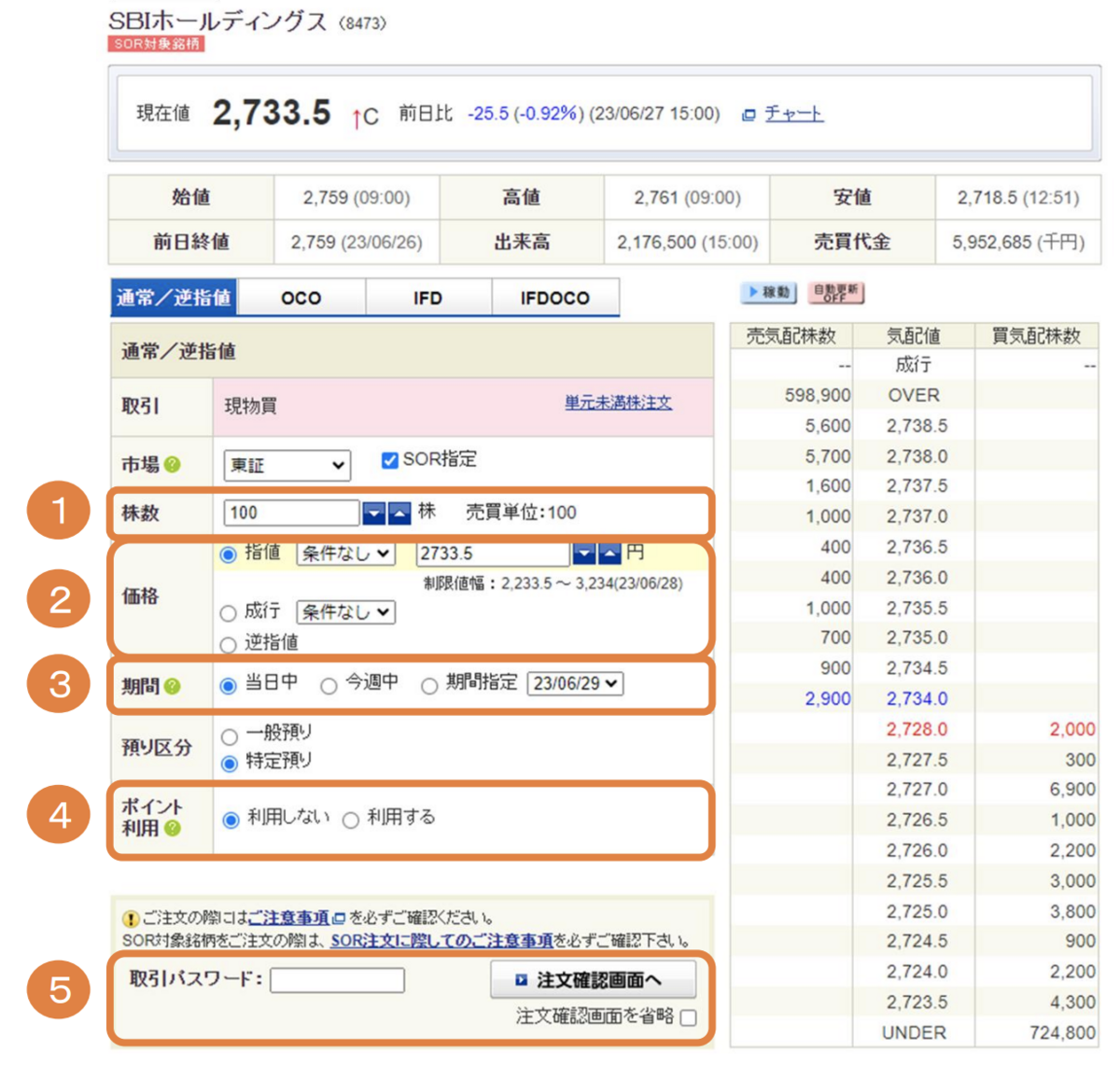1120x1066 pixels.
Task: Click the current price 2,733.5
Action: point(272,113)
